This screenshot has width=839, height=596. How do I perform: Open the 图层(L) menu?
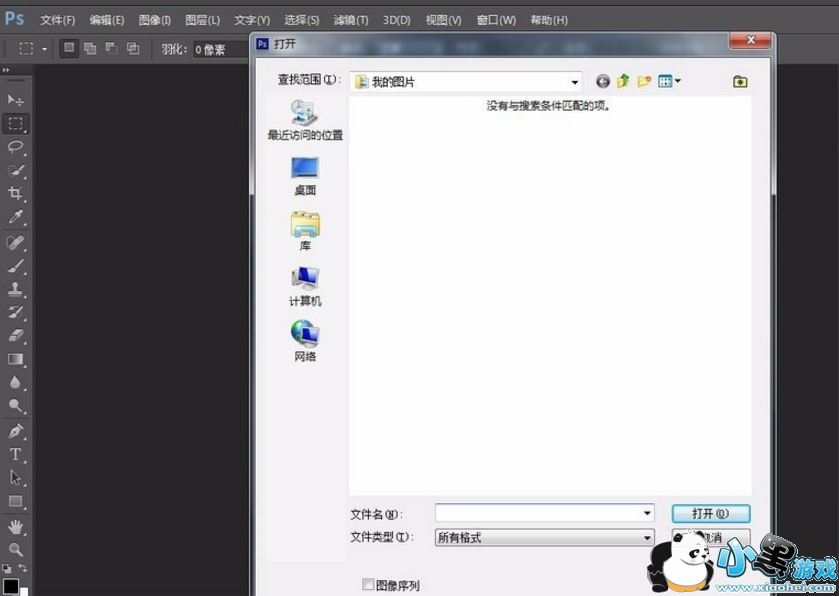tap(203, 20)
